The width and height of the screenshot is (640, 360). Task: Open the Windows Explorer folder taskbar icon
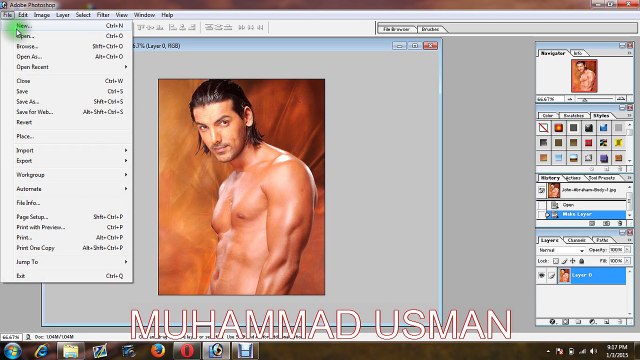(70, 351)
